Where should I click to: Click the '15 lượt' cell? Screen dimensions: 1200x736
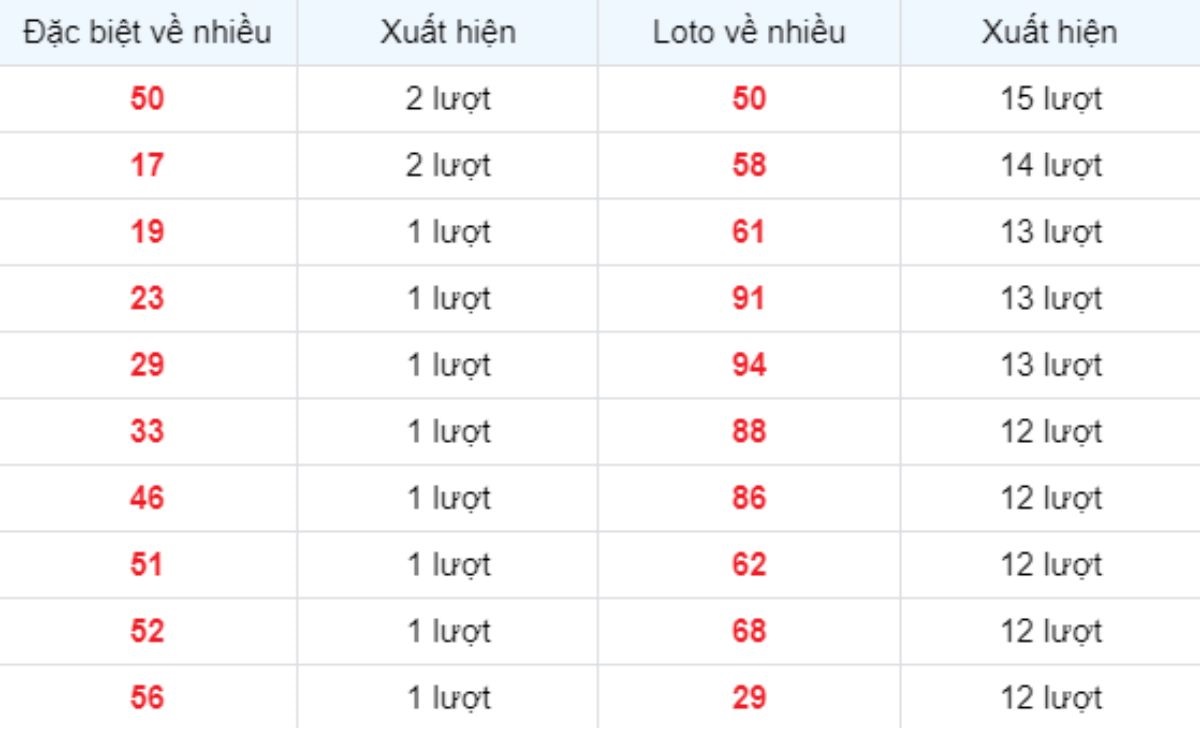click(x=1051, y=99)
